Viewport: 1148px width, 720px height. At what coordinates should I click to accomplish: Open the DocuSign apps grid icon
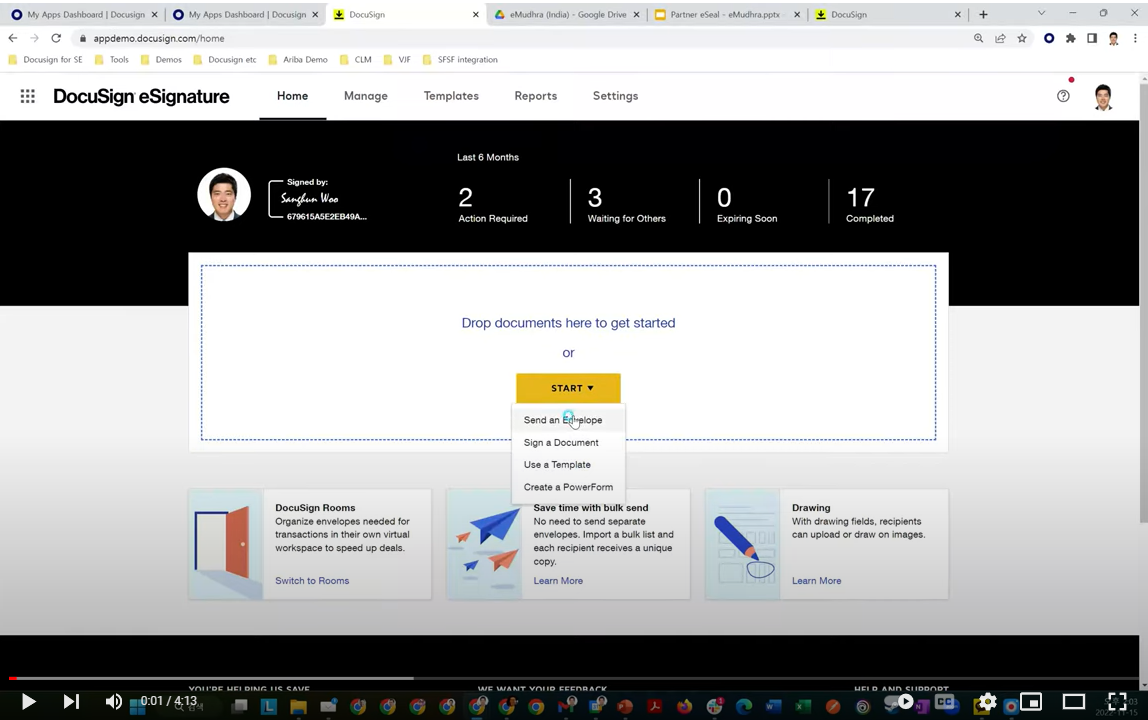28,96
